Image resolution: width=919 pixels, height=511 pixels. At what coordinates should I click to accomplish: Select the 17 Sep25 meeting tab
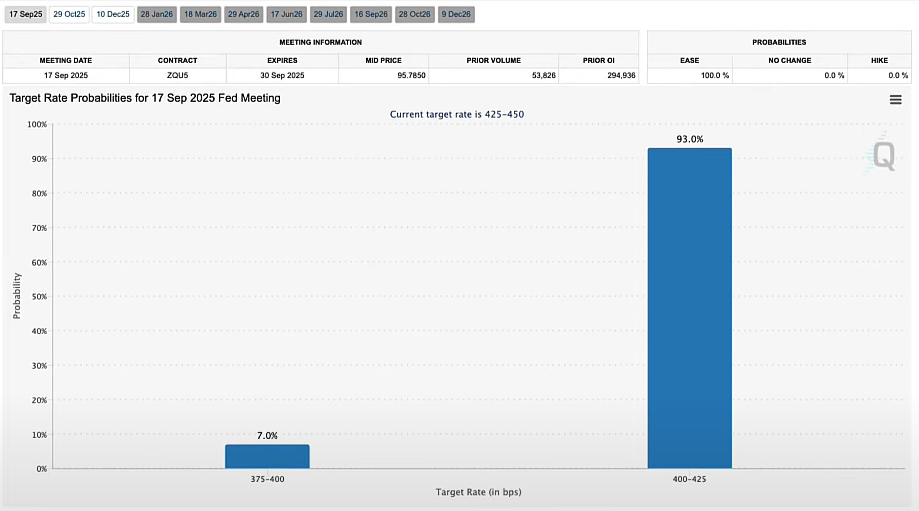[25, 14]
